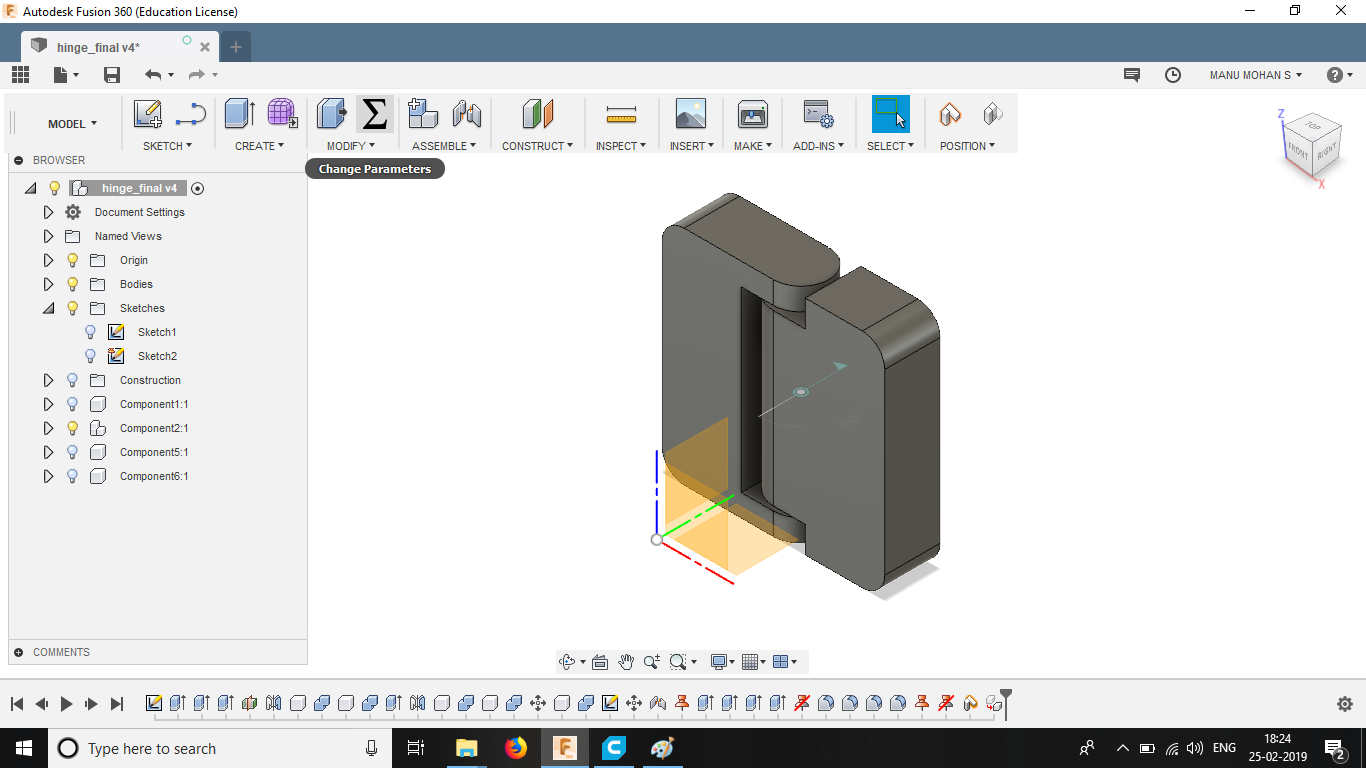Select the Press Pull modify icon

tap(332, 113)
